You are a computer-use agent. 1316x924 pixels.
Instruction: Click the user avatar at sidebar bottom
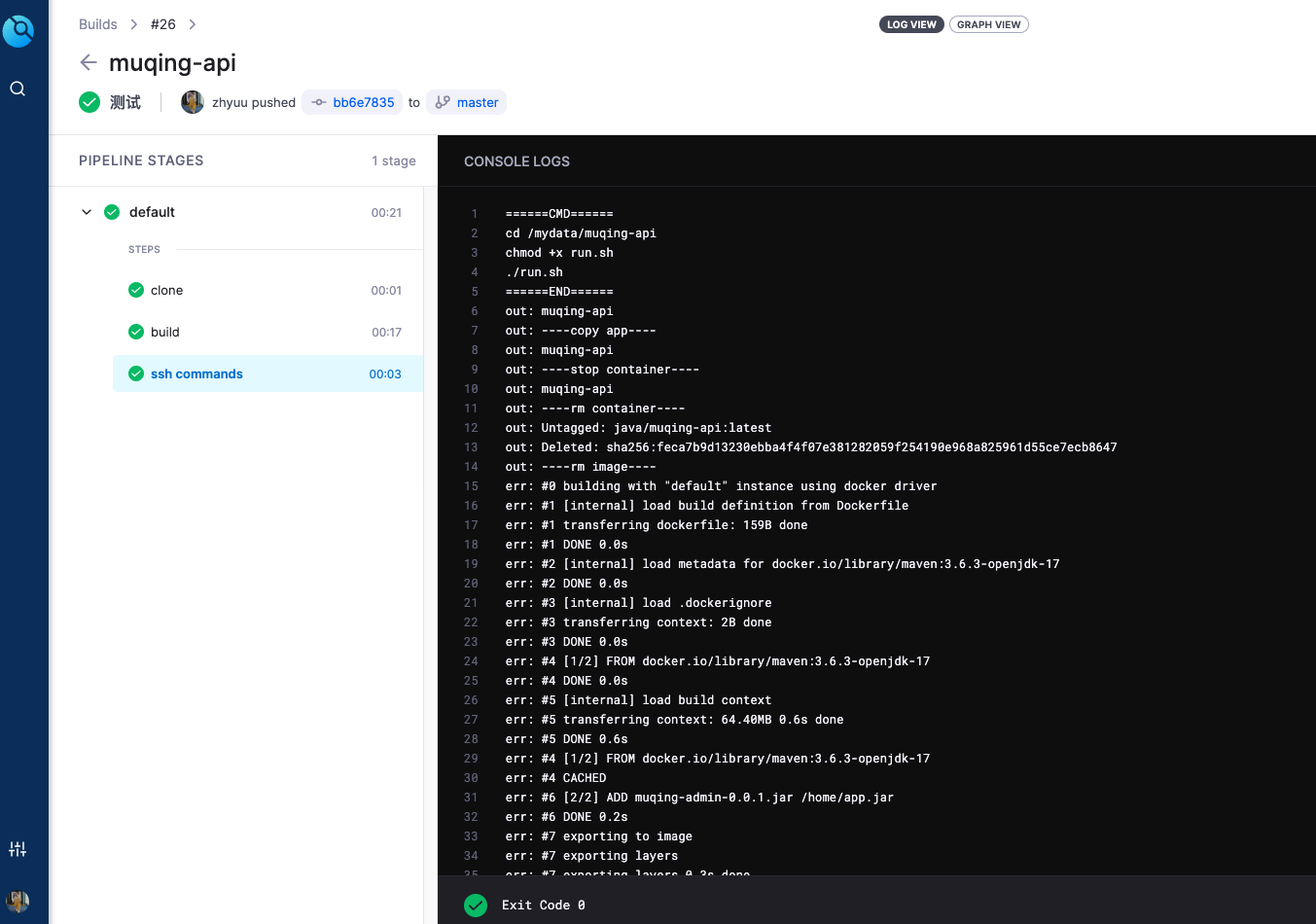pyautogui.click(x=18, y=901)
